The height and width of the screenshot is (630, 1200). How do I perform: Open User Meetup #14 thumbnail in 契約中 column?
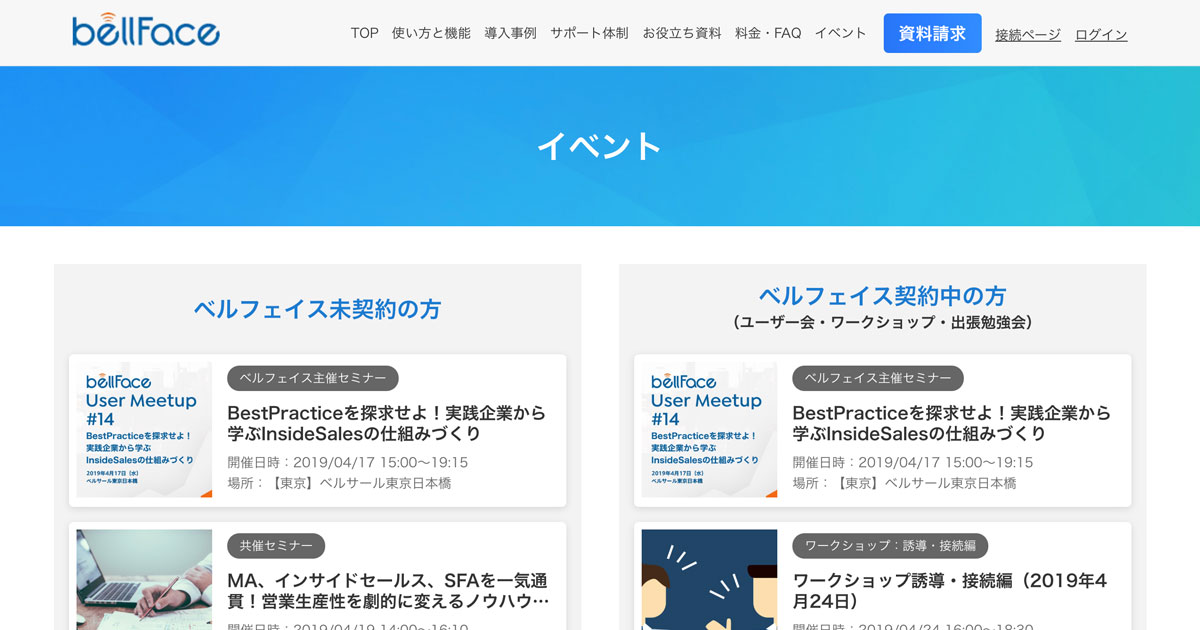tap(709, 430)
